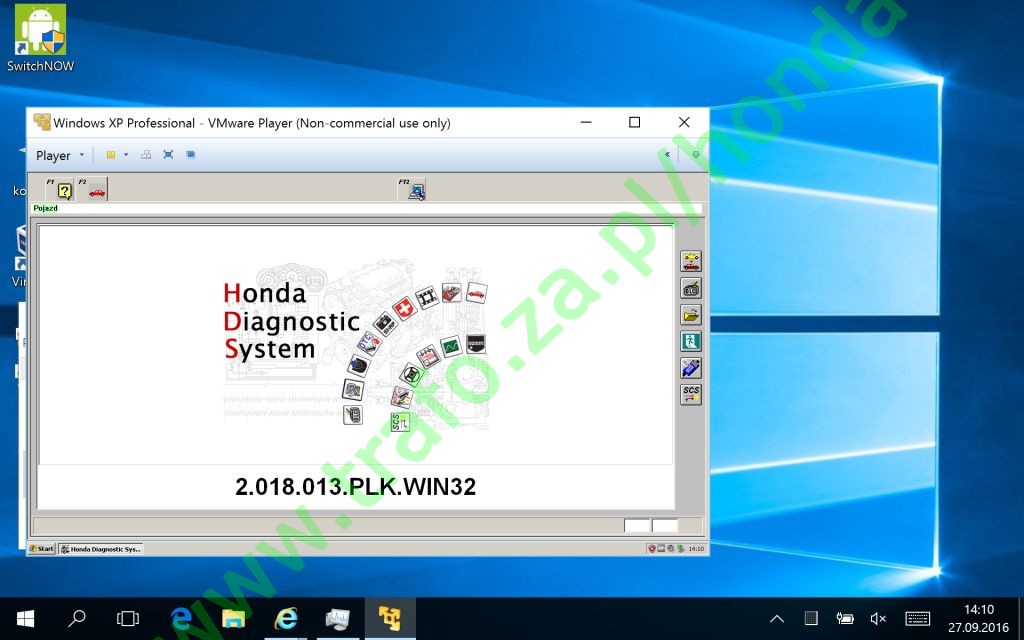Open the Windows XP Start menu
Screen dimensions: 1024x640
(42, 549)
